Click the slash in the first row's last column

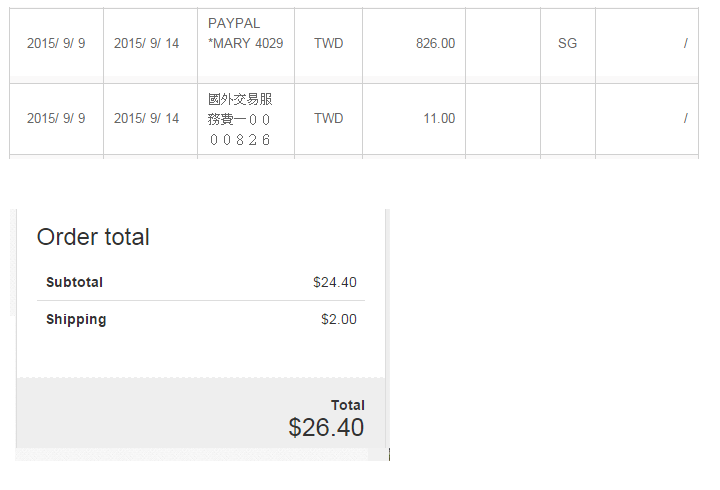click(x=686, y=43)
